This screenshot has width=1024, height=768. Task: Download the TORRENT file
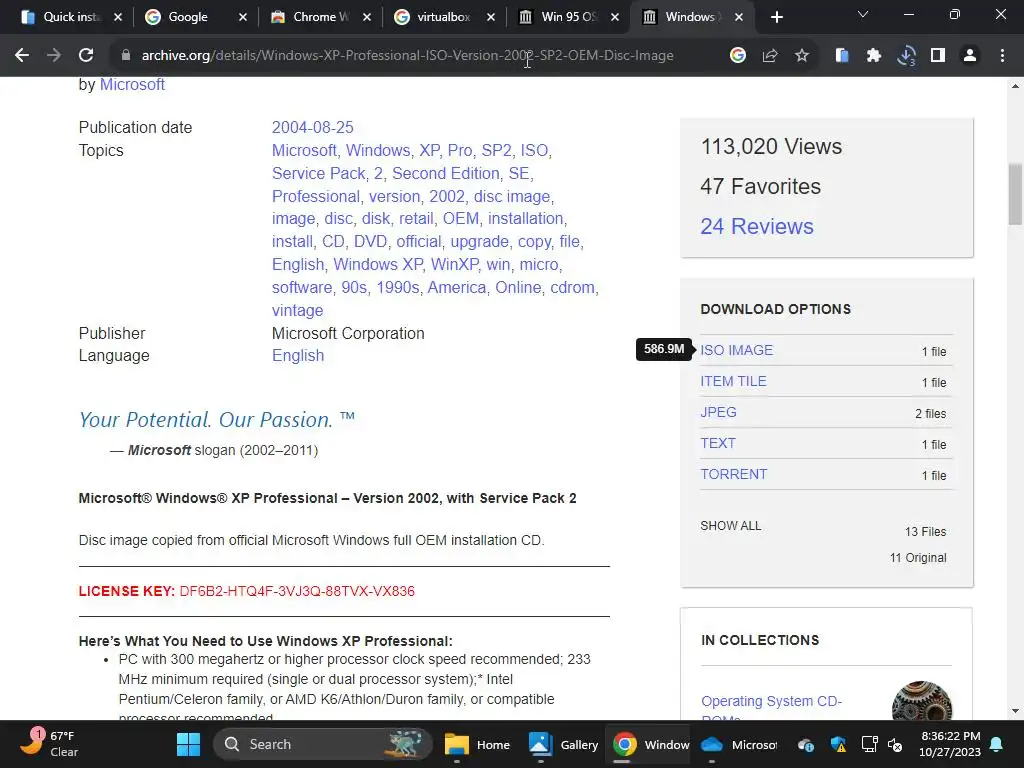point(733,474)
